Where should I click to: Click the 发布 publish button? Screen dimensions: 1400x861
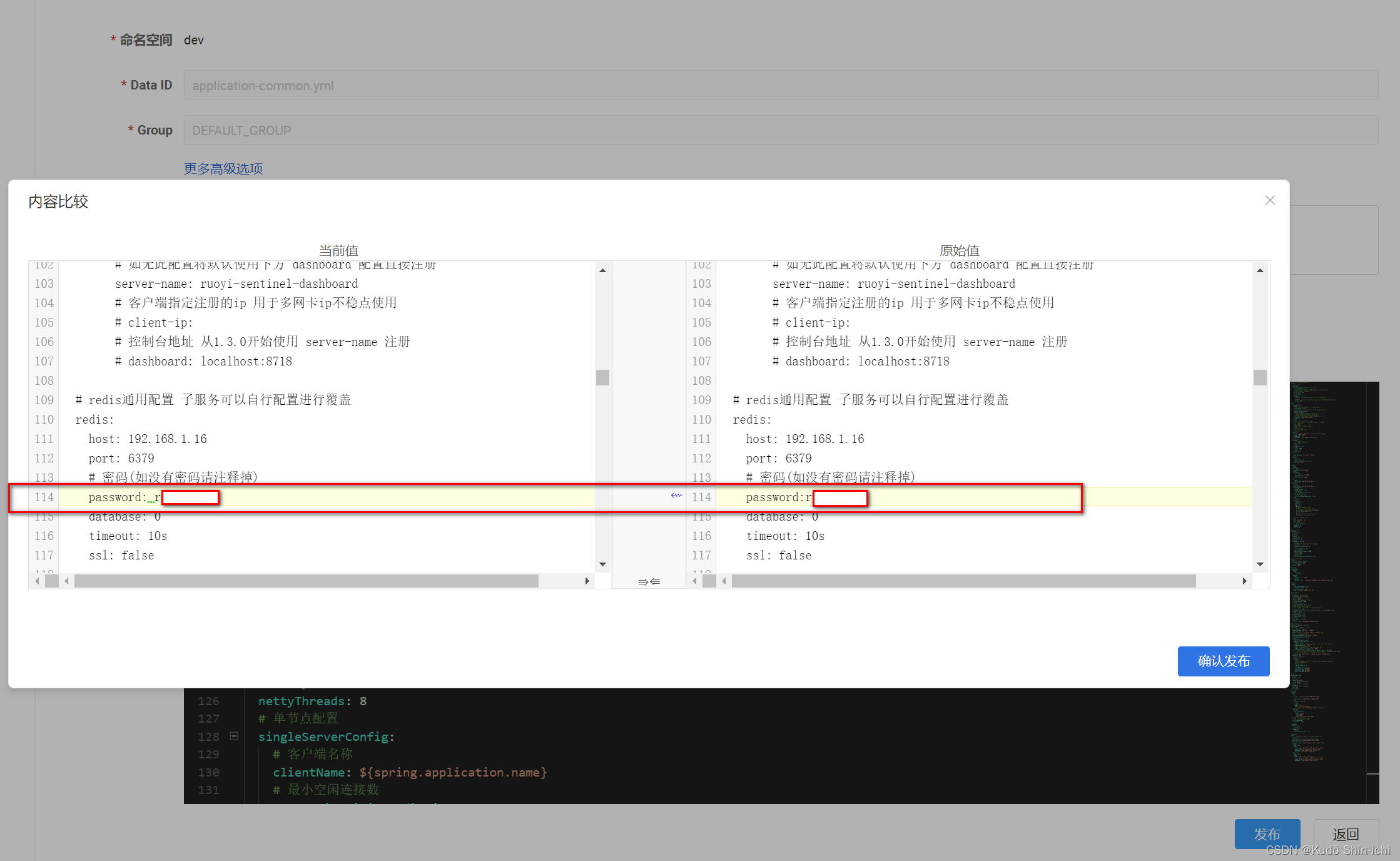point(1267,834)
